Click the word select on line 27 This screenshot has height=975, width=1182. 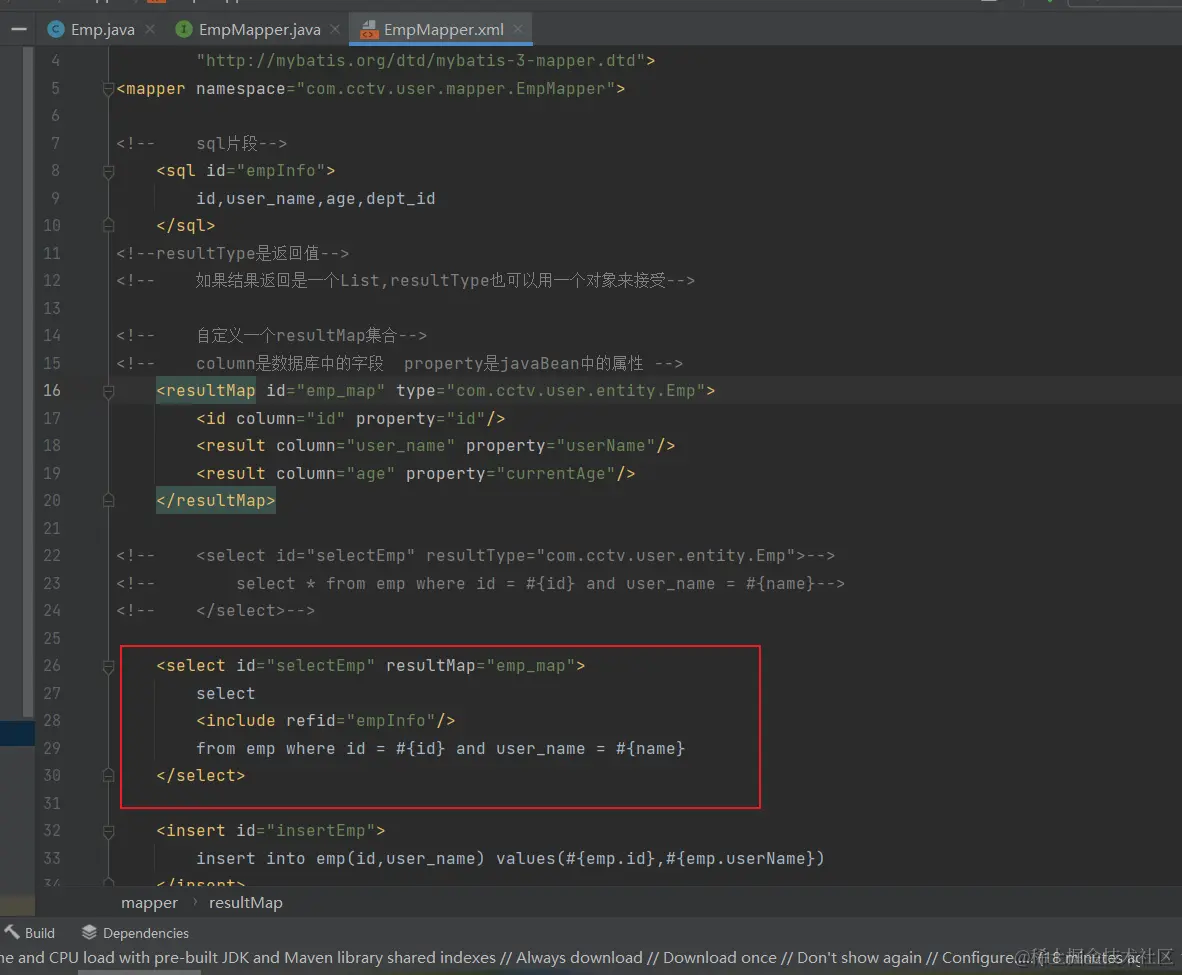tap(225, 694)
